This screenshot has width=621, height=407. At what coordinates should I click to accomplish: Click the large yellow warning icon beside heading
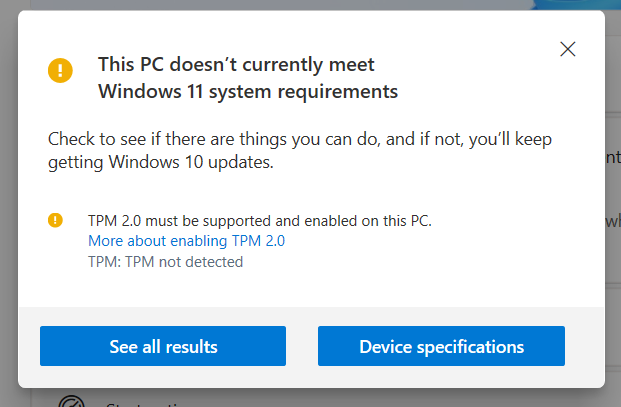(60, 70)
